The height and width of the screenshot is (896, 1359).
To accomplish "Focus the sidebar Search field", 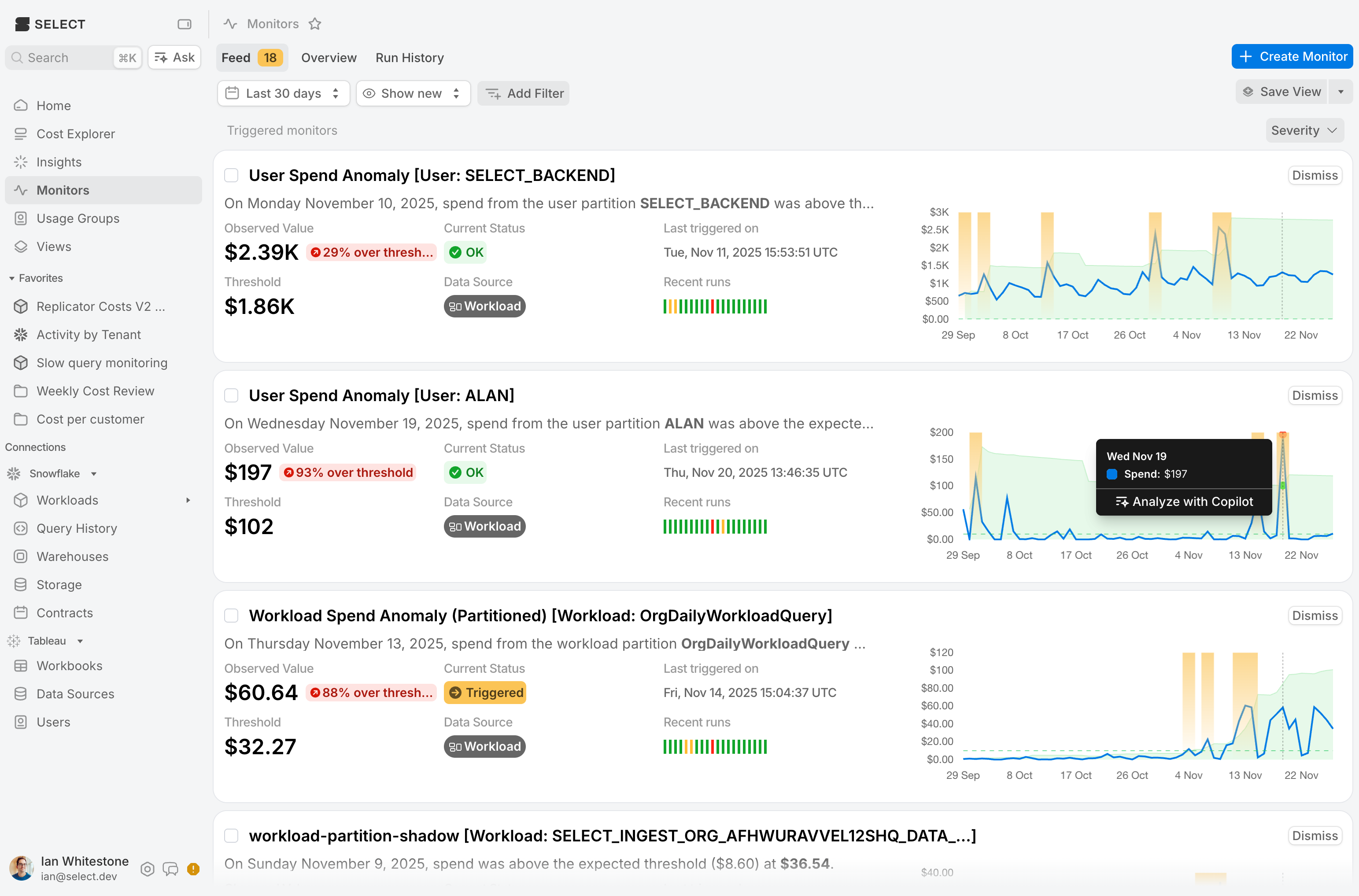I will (74, 58).
